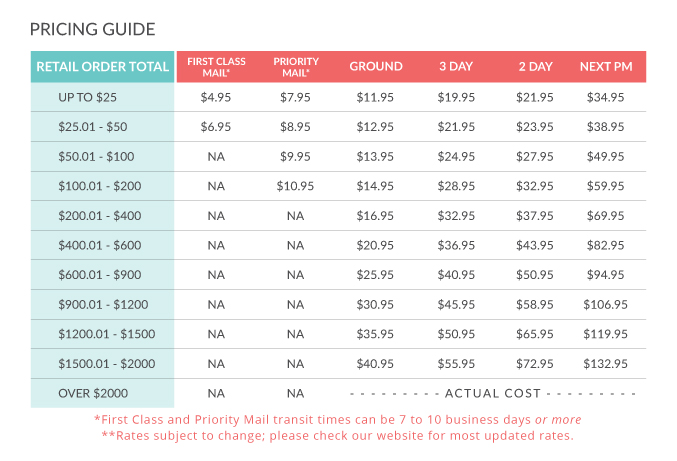Select the 3 Day column header
677x461 pixels.
(x=456, y=67)
